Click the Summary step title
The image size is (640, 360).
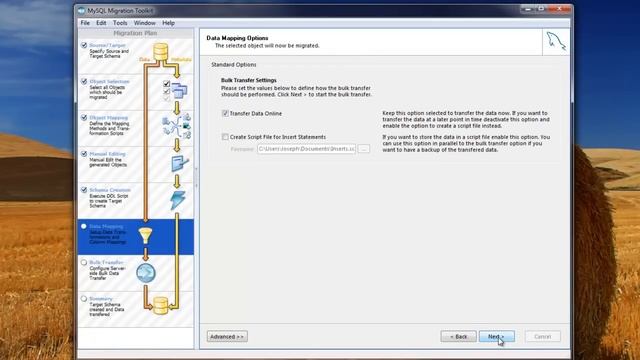[101, 299]
